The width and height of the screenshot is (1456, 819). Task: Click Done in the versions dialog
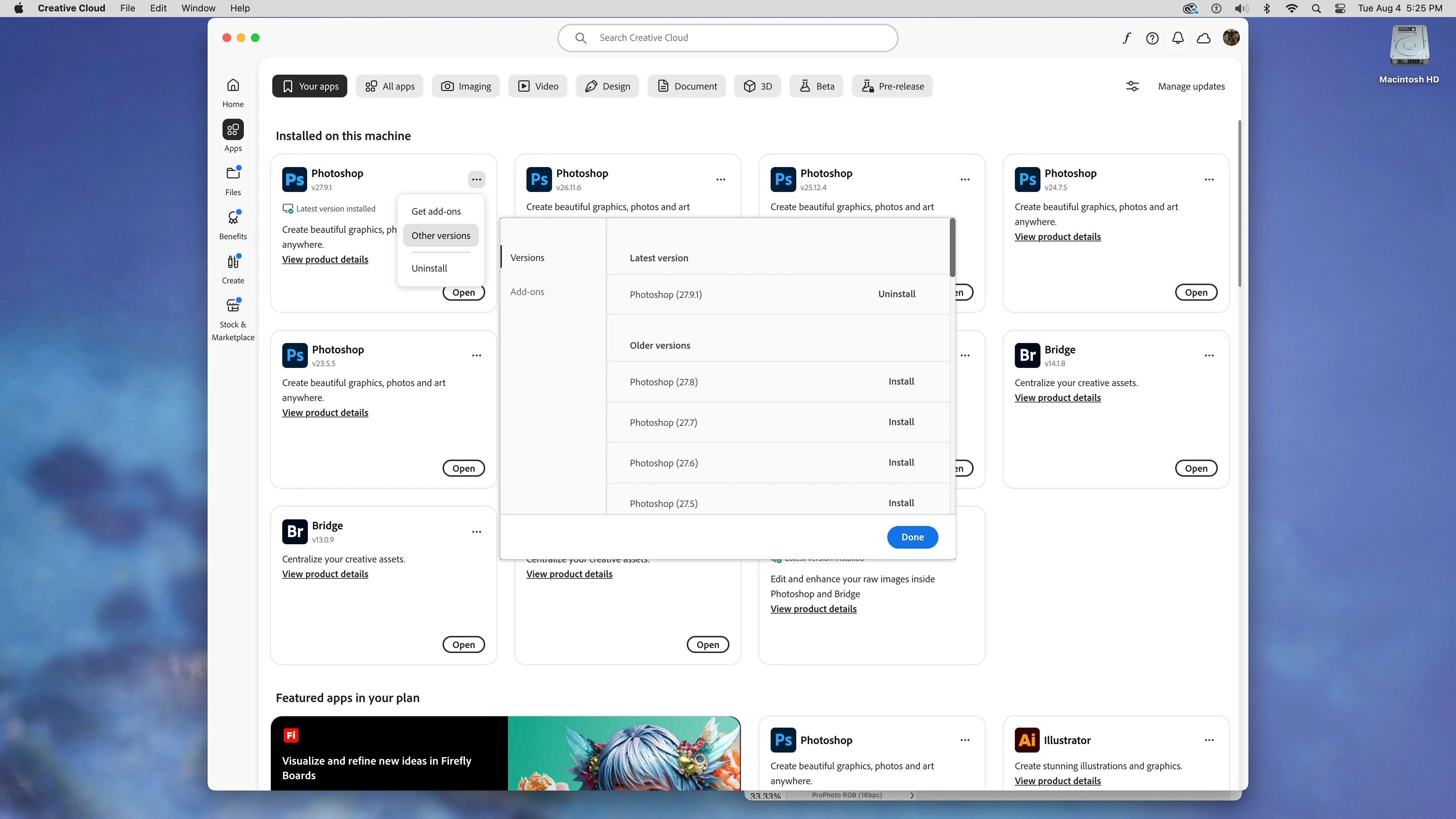point(912,537)
